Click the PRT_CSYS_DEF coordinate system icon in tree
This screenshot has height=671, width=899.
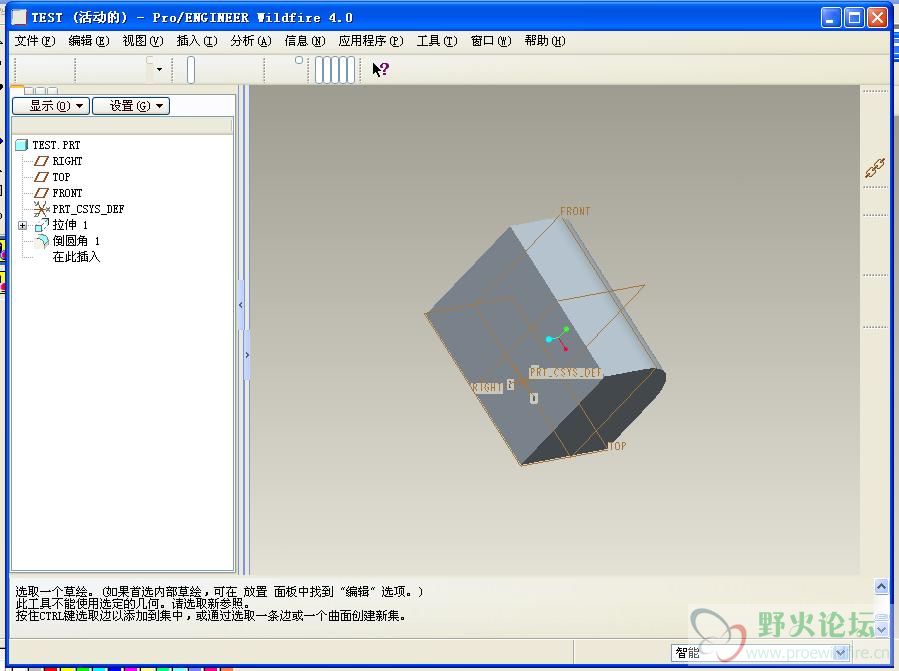coord(41,209)
